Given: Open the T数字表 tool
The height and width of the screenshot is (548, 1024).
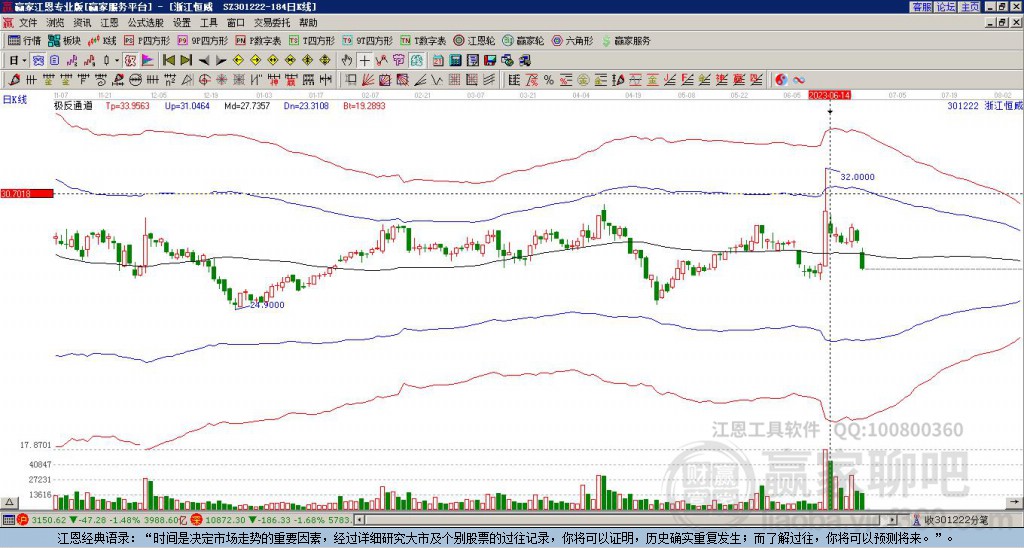Looking at the screenshot, I should click(423, 40).
